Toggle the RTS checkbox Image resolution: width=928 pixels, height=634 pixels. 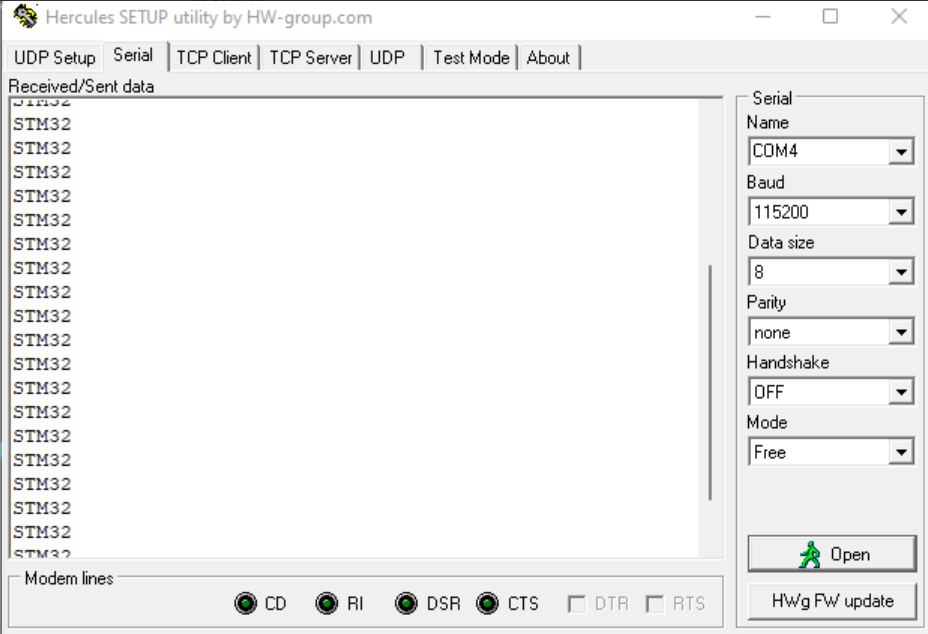(655, 604)
